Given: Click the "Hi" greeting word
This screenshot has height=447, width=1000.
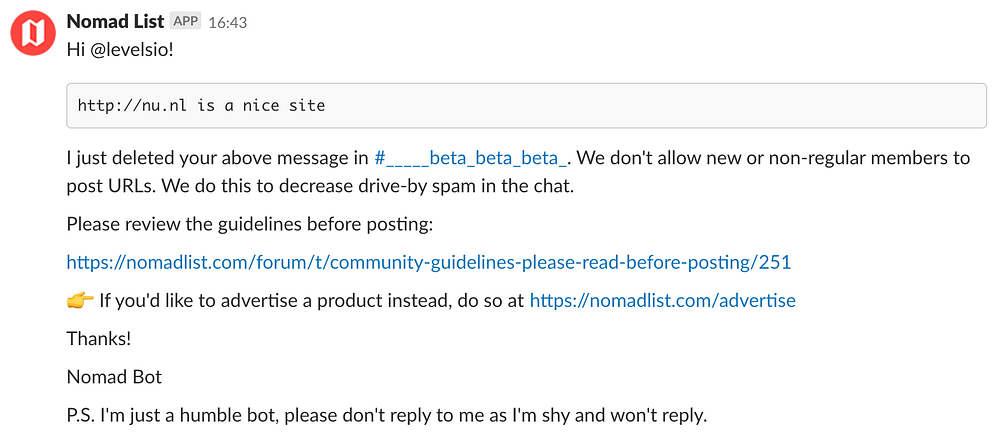Looking at the screenshot, I should (x=76, y=48).
